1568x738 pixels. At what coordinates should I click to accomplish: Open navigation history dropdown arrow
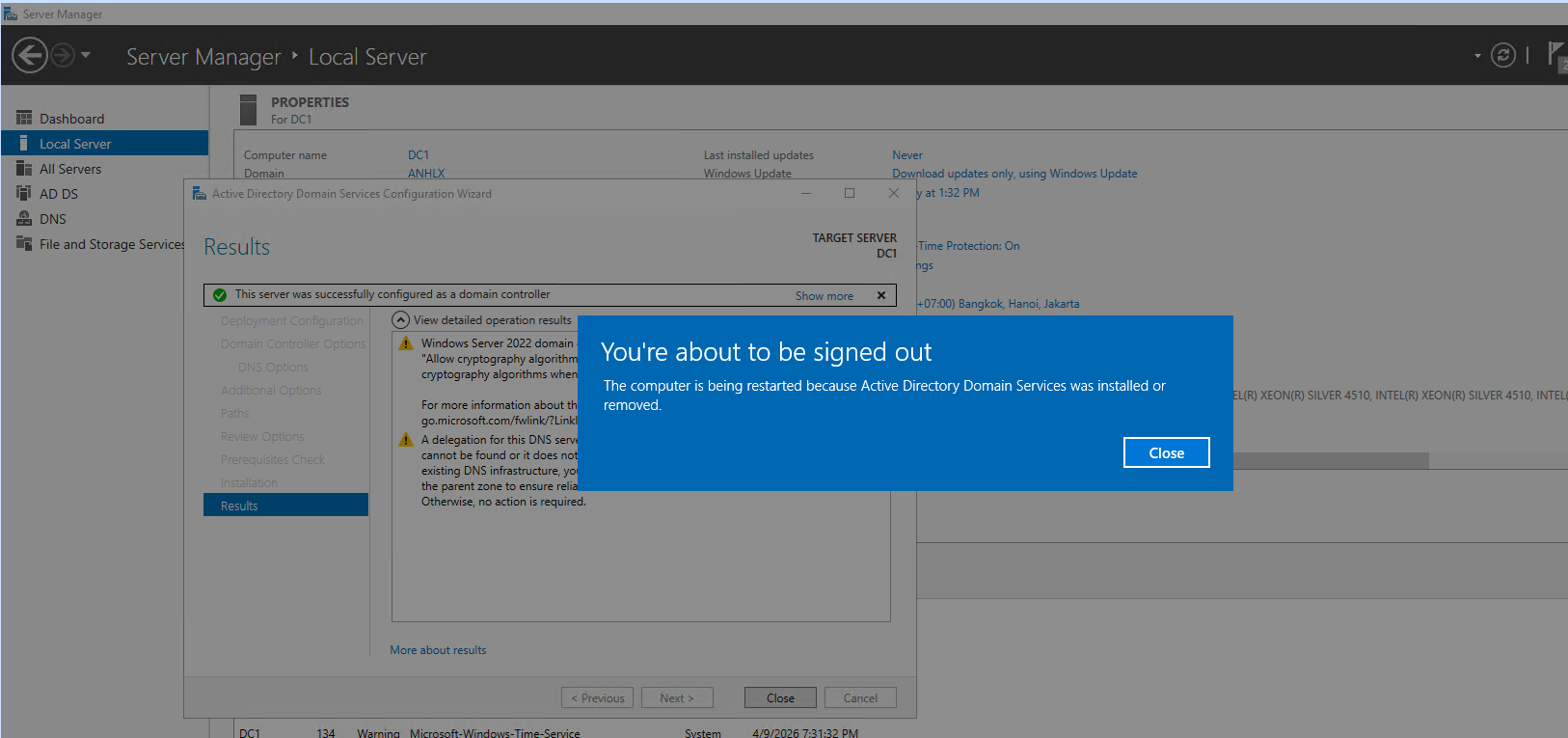(86, 55)
